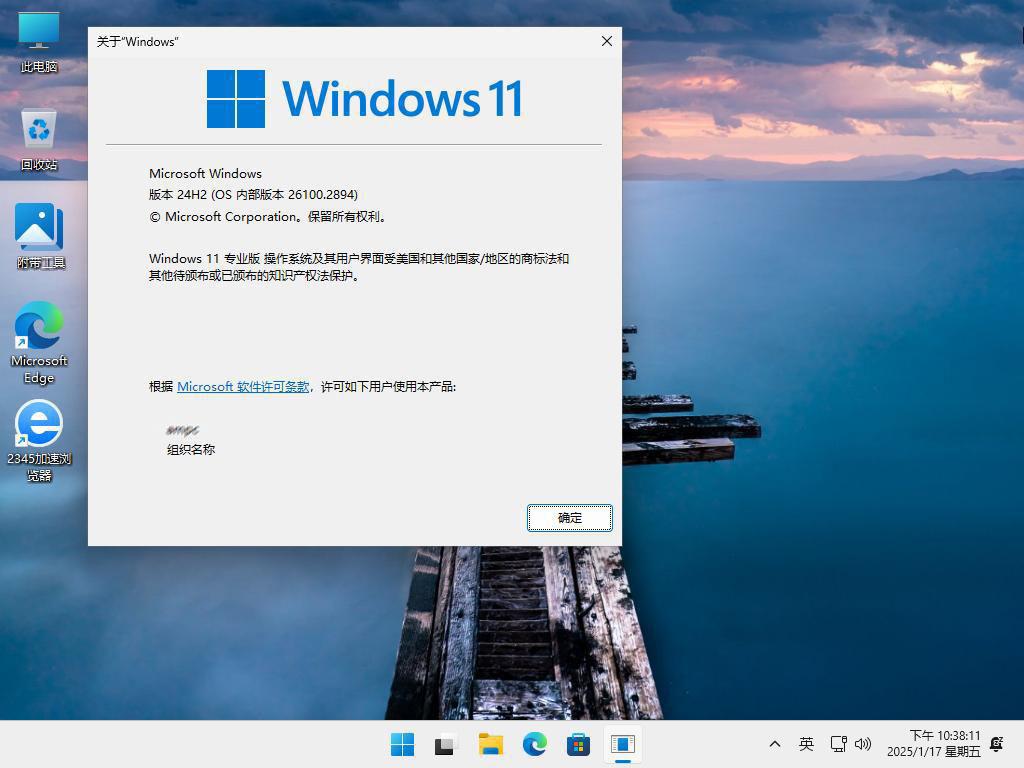The image size is (1024, 768).
Task: Click the 关于"Windows" title bar text
Action: 137,42
